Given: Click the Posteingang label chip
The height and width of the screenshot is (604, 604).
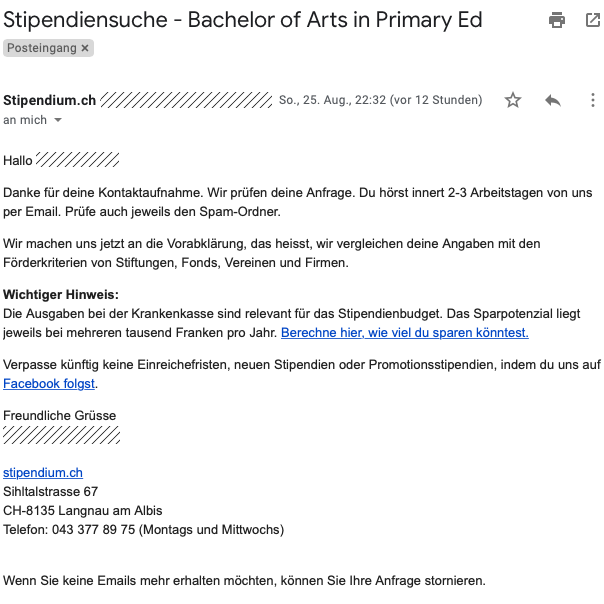Looking at the screenshot, I should 41,48.
